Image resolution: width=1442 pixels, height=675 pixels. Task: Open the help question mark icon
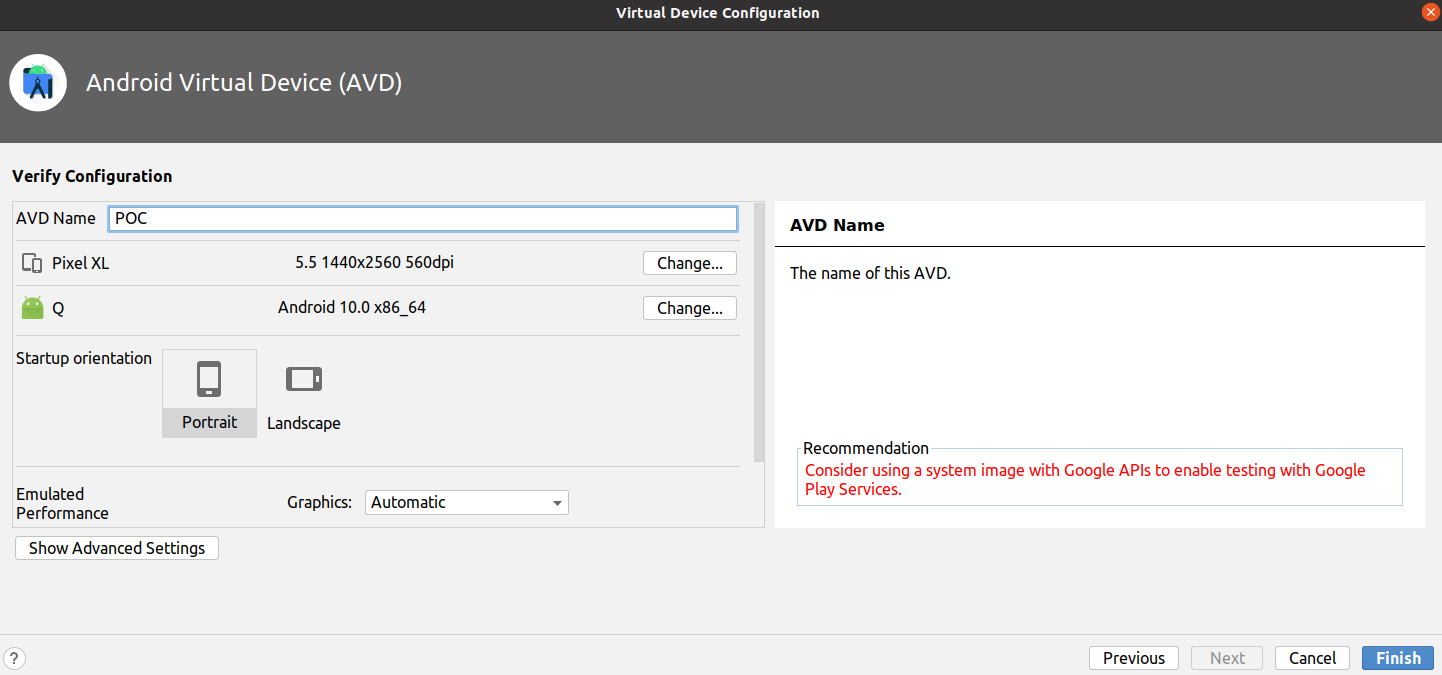pyautogui.click(x=15, y=658)
